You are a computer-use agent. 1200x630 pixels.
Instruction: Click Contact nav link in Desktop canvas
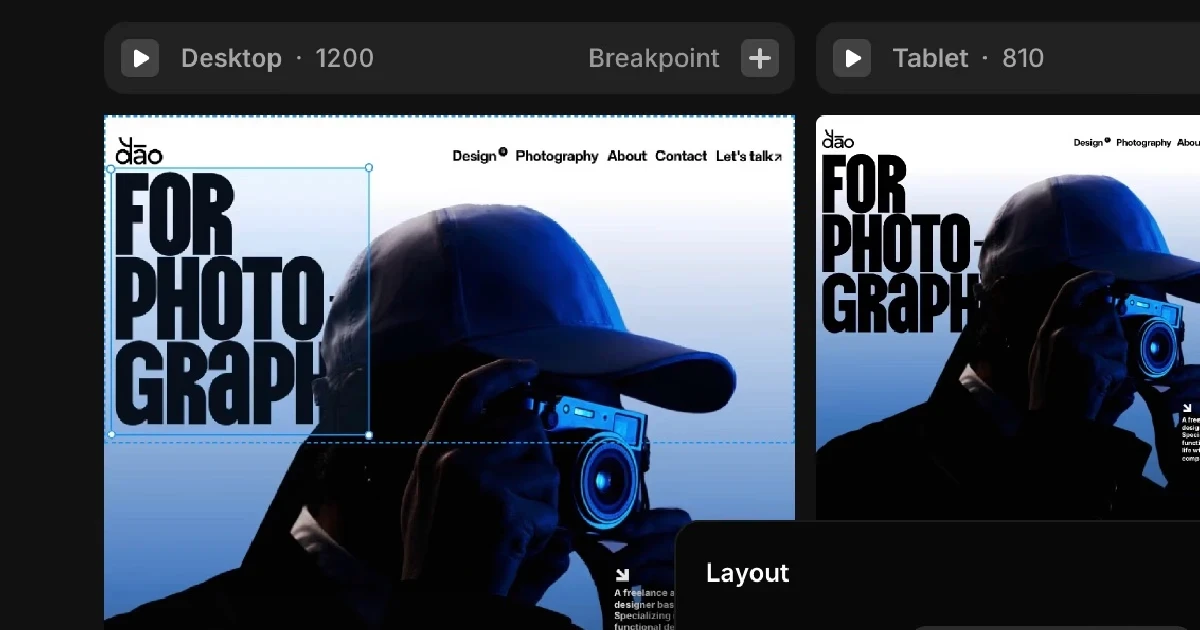(681, 156)
